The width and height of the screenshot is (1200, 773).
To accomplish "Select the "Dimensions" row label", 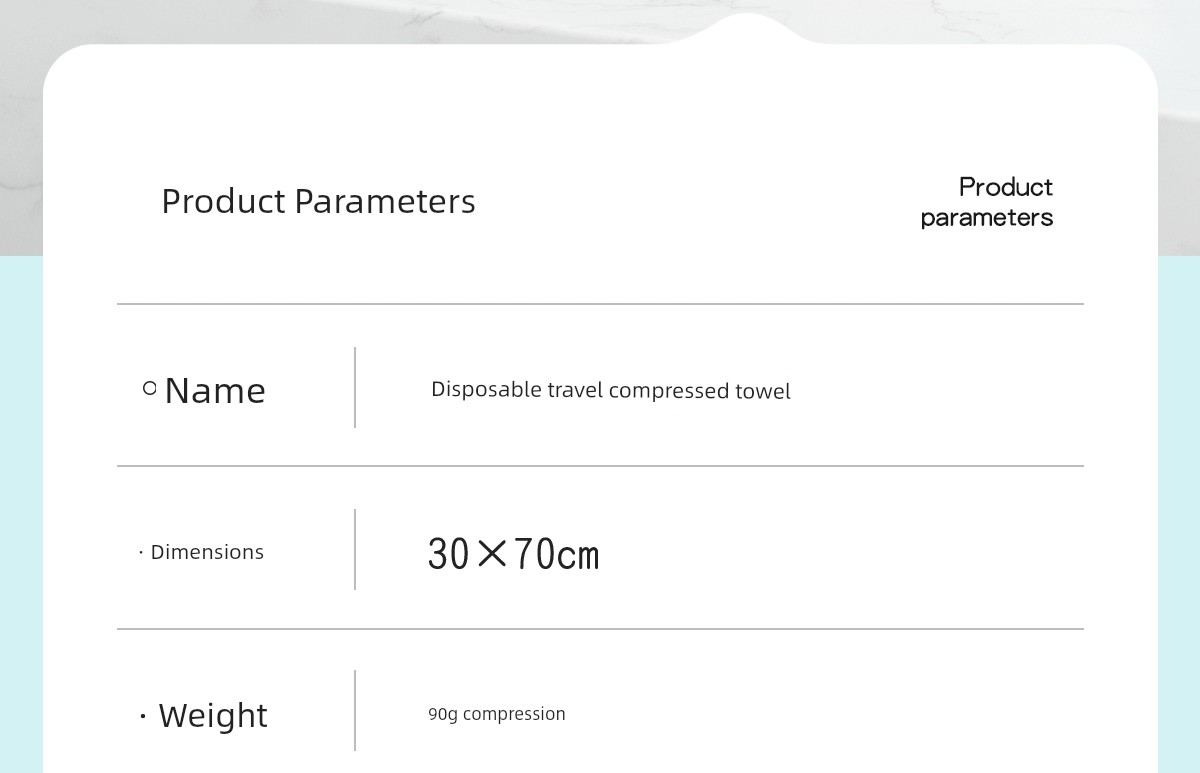I will coord(207,552).
